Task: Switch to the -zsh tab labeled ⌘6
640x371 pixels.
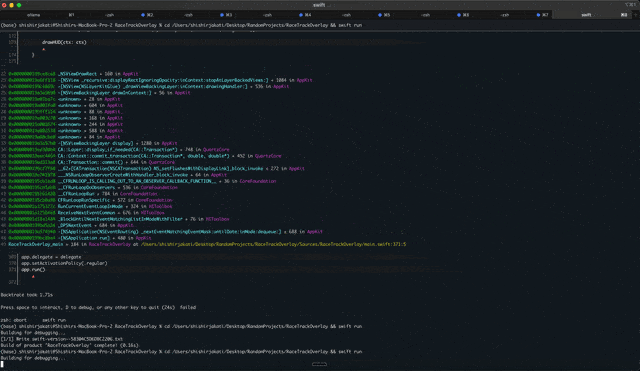Action: click(434, 15)
